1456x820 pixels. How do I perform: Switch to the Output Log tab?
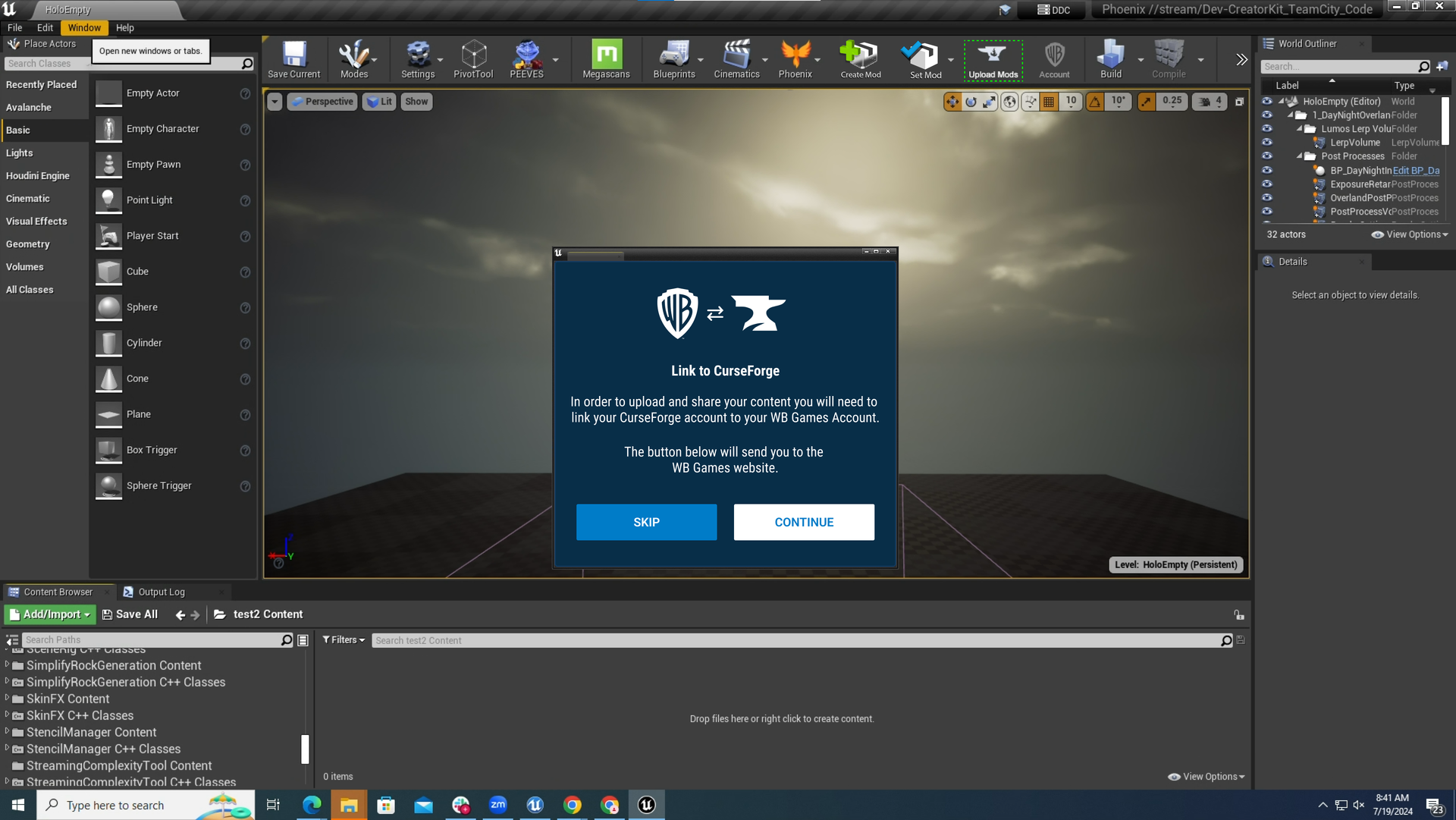(161, 592)
